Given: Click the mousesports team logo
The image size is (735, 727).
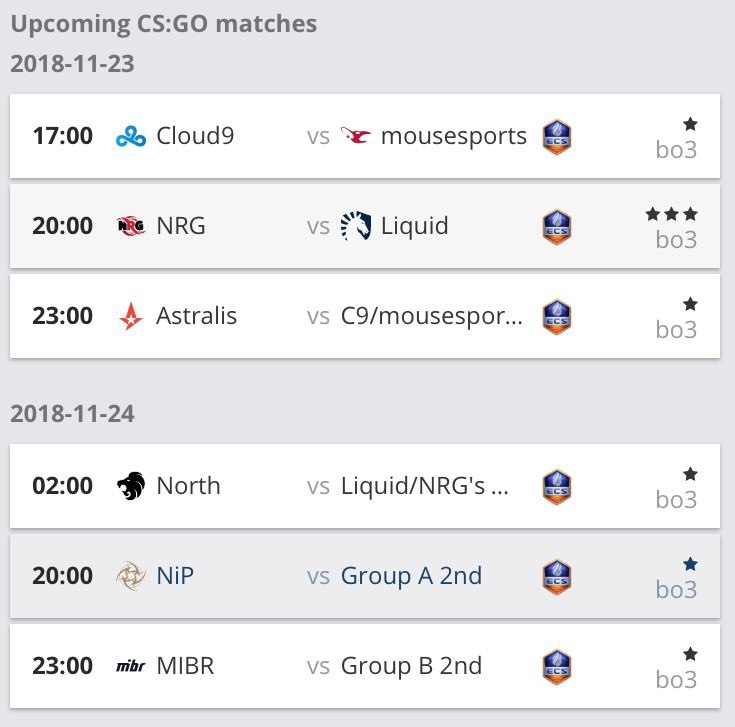Looking at the screenshot, I should click(x=356, y=135).
